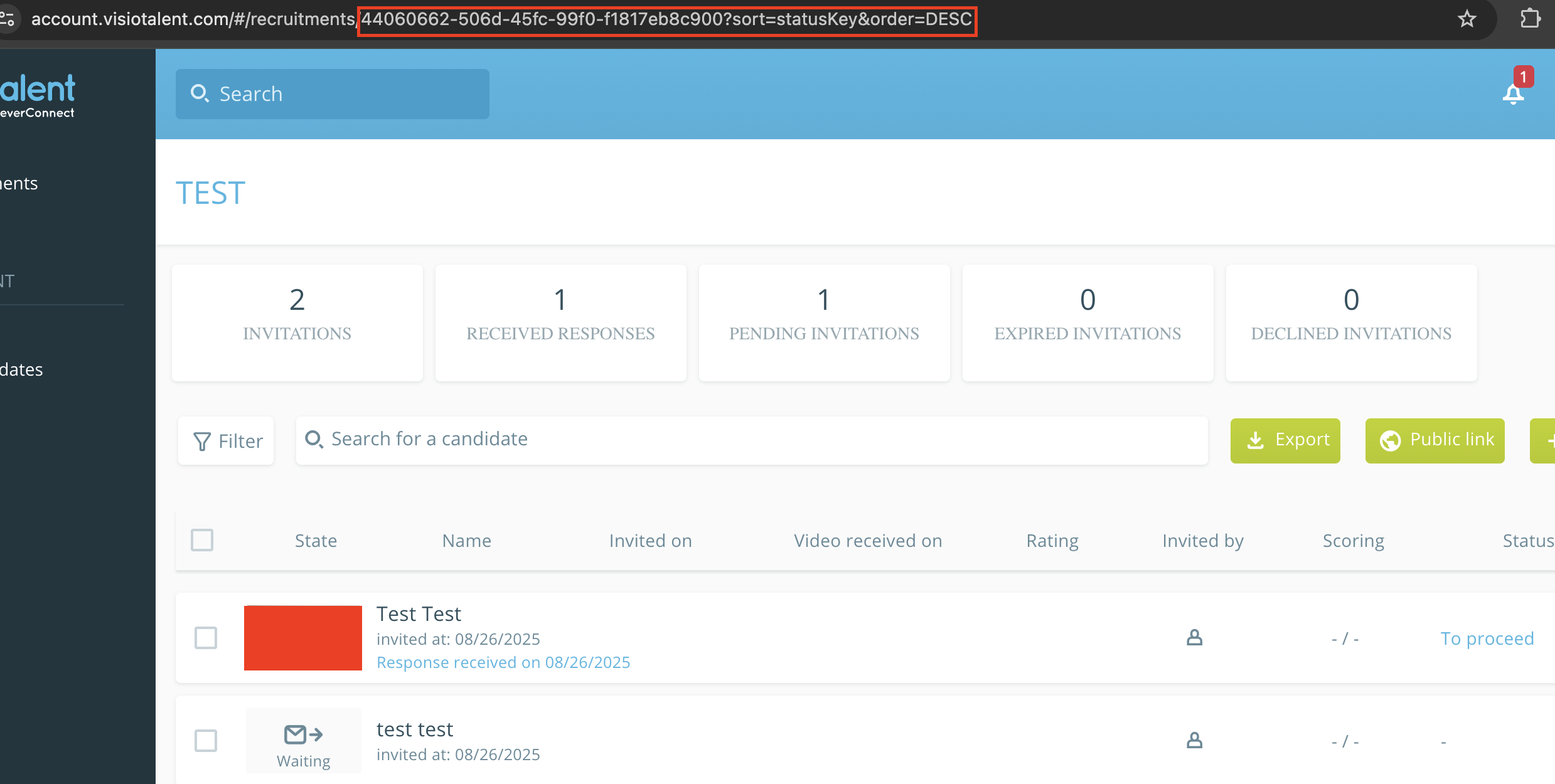Sort candidates by the Name column

[466, 541]
